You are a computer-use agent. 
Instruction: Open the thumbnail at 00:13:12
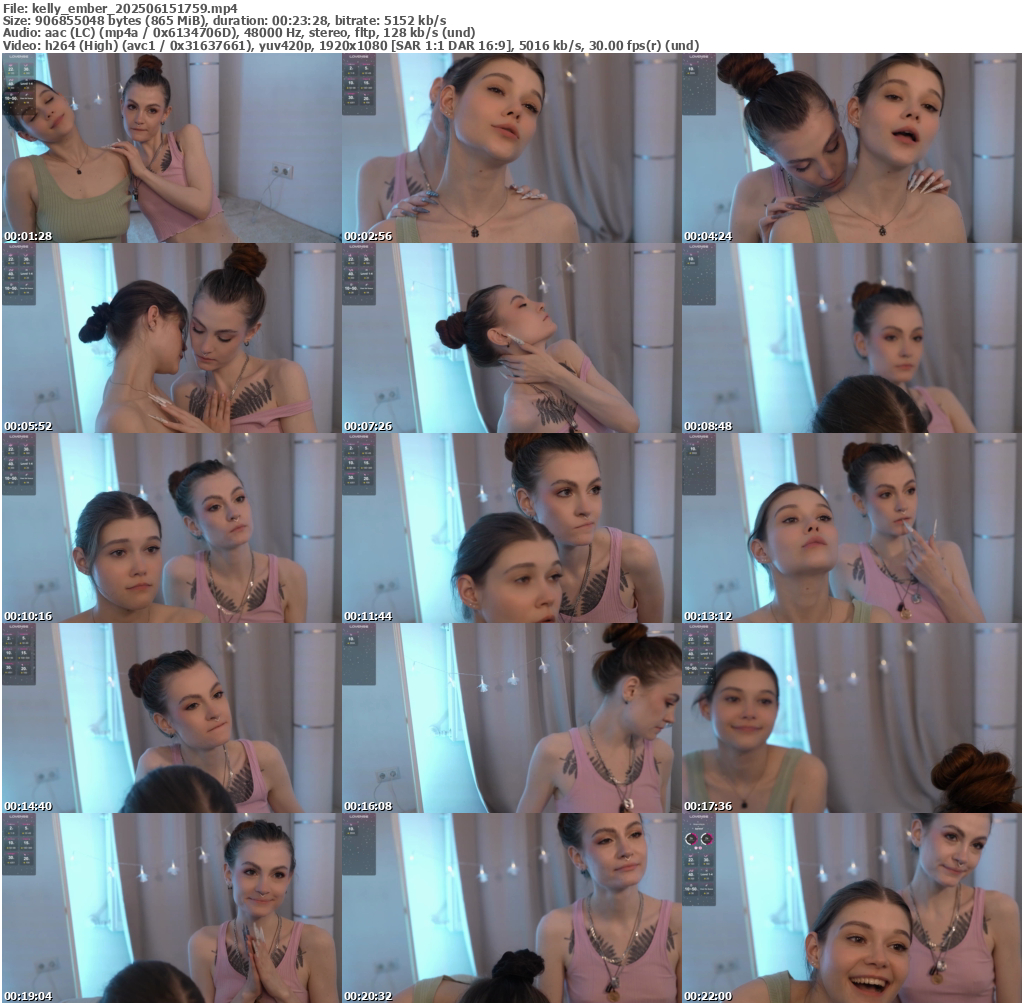[x=852, y=528]
